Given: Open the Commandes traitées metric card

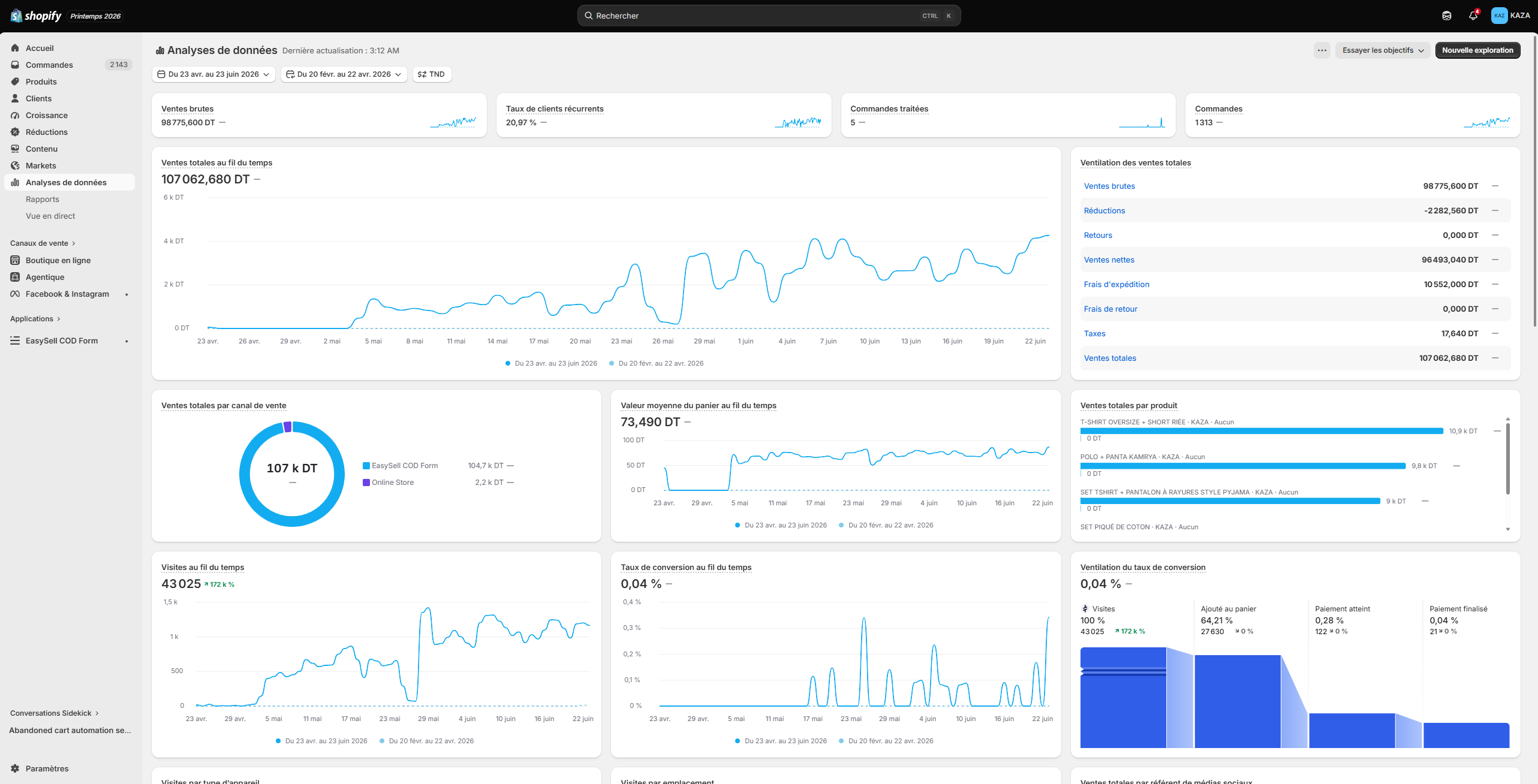Looking at the screenshot, I should coord(1009,115).
